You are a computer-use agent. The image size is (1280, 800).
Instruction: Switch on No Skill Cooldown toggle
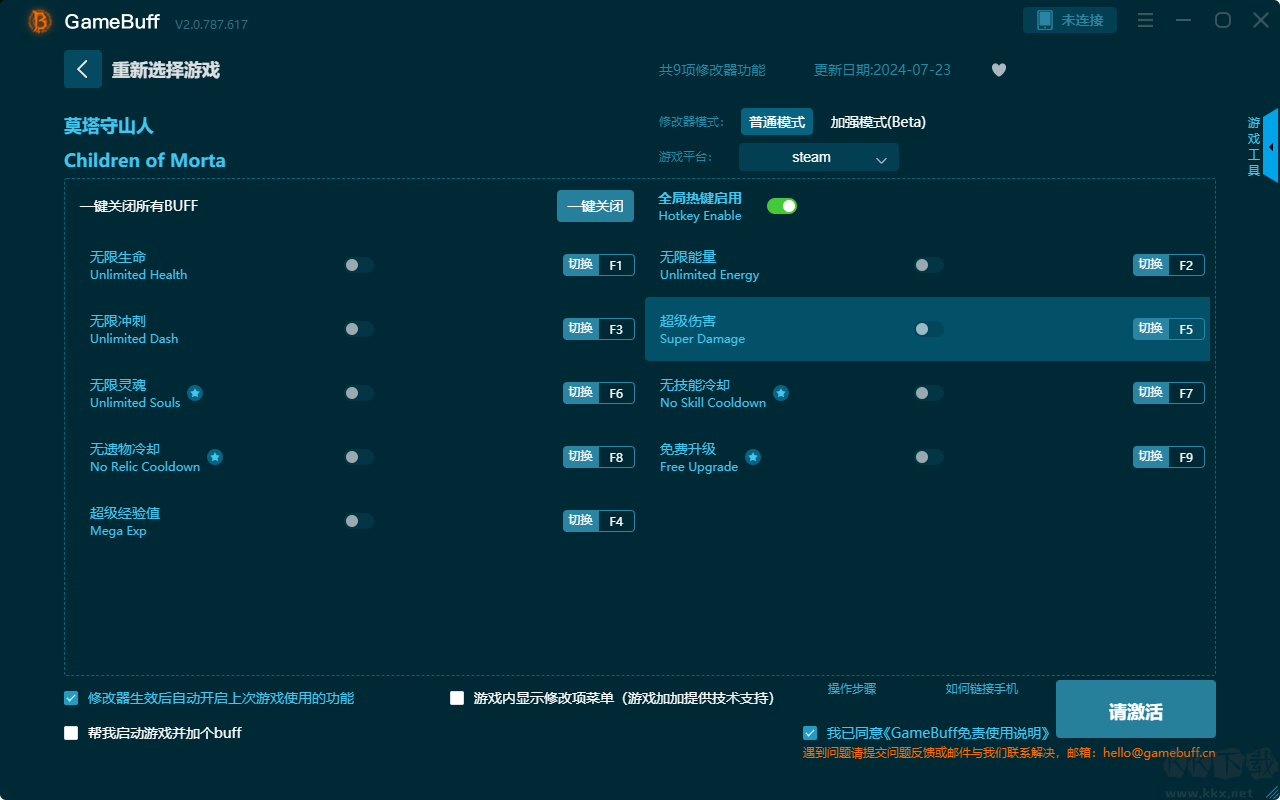[929, 393]
